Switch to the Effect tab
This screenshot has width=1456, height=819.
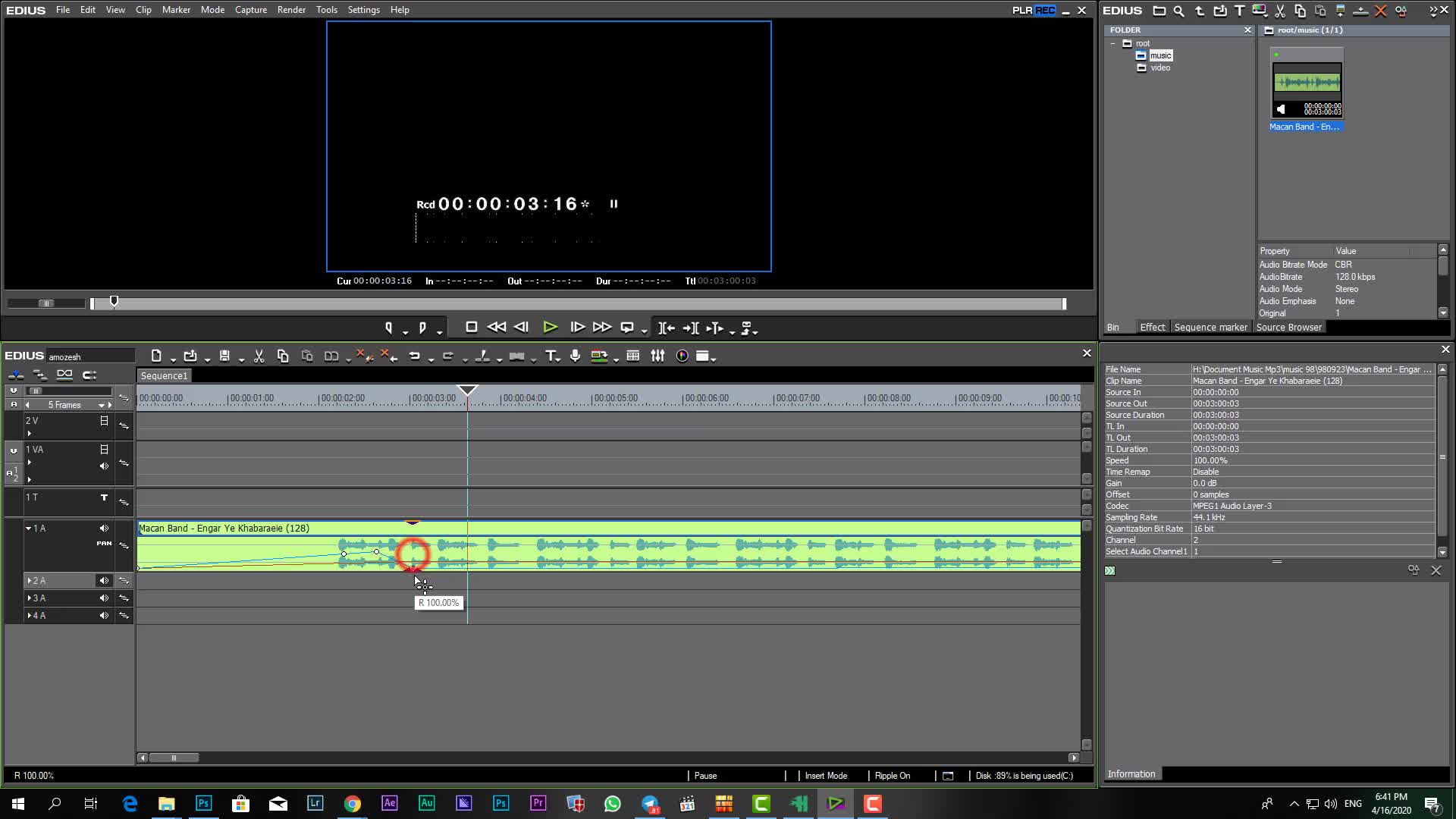[x=1152, y=328]
